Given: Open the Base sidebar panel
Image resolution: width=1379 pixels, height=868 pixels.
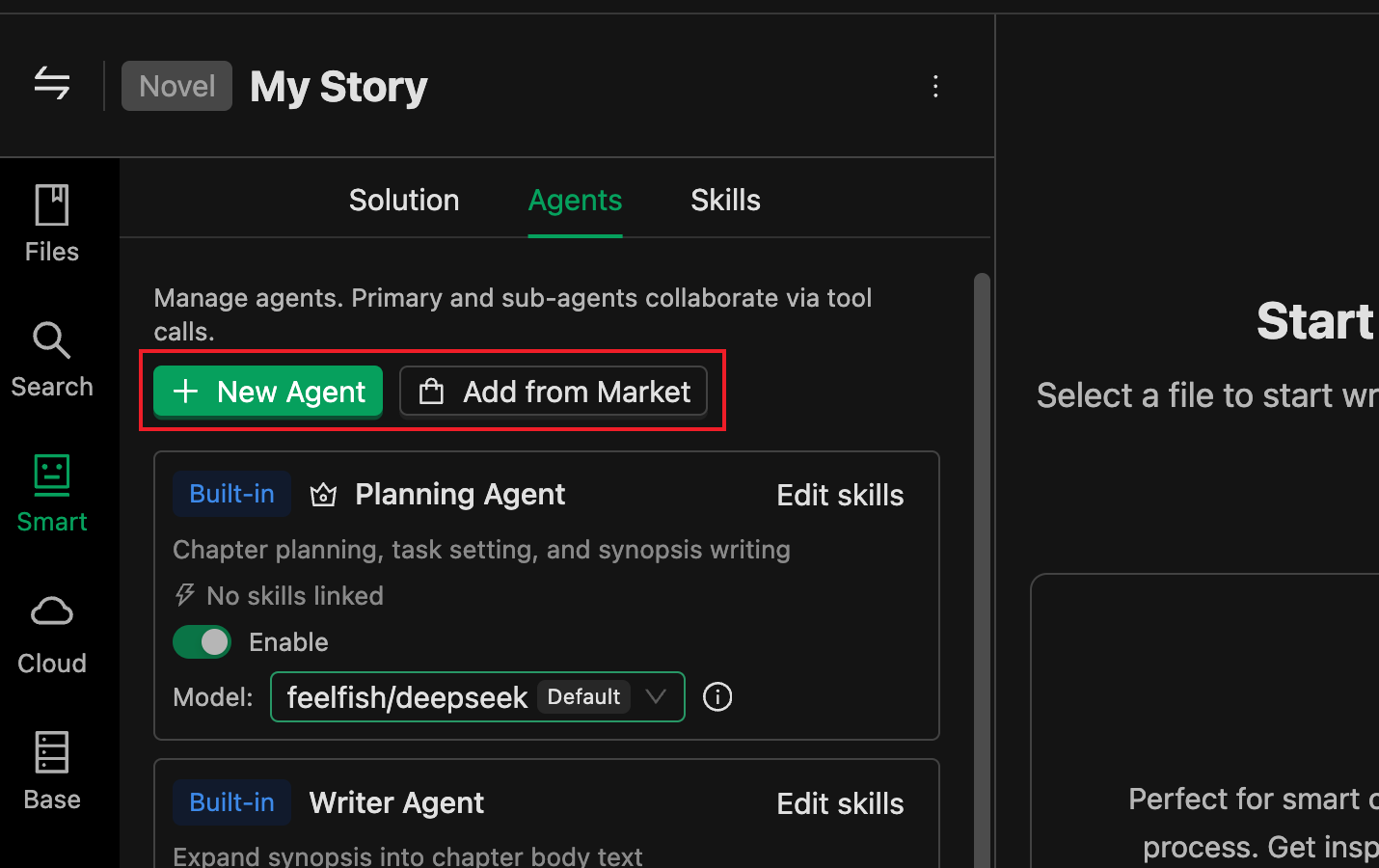Looking at the screenshot, I should [52, 771].
